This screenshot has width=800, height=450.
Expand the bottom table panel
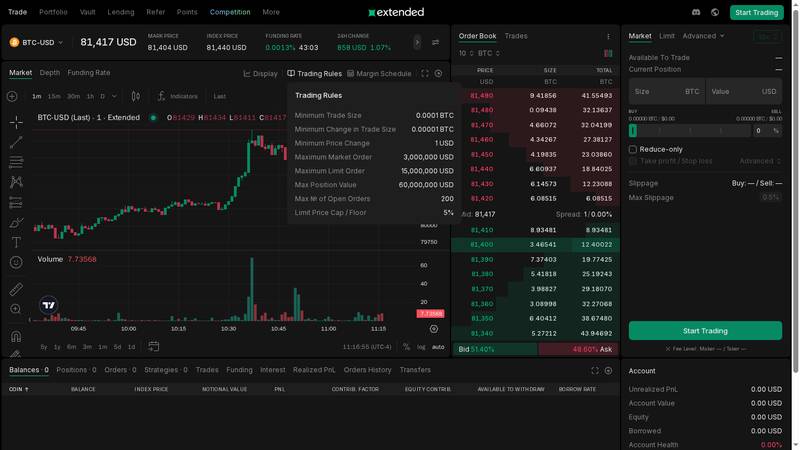coord(595,370)
